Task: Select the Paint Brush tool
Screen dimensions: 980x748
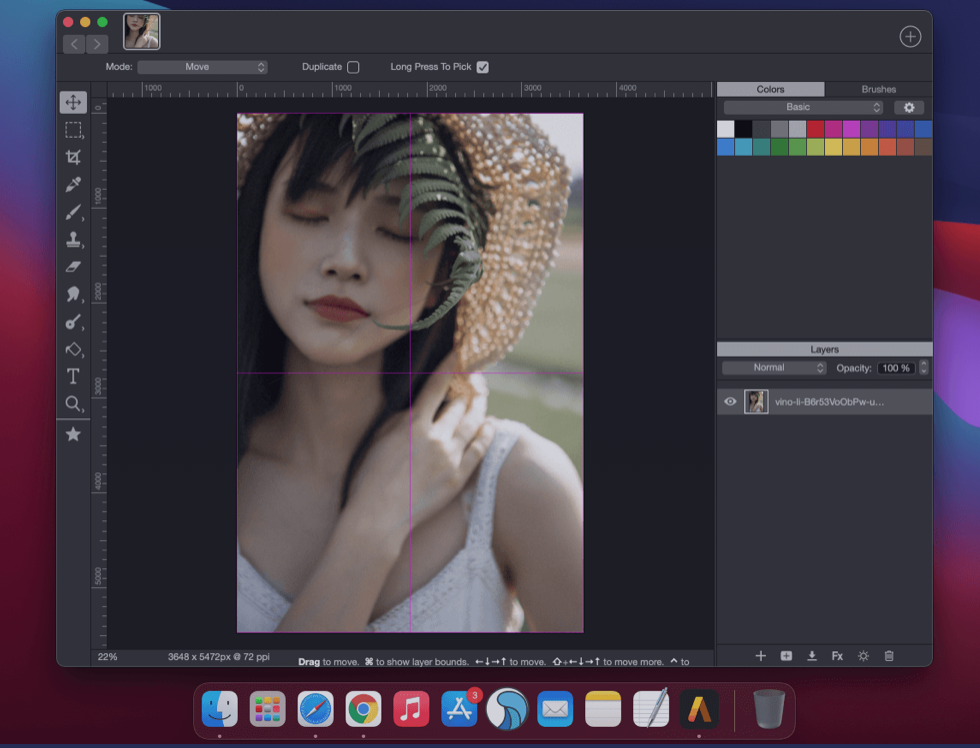Action: pyautogui.click(x=74, y=212)
